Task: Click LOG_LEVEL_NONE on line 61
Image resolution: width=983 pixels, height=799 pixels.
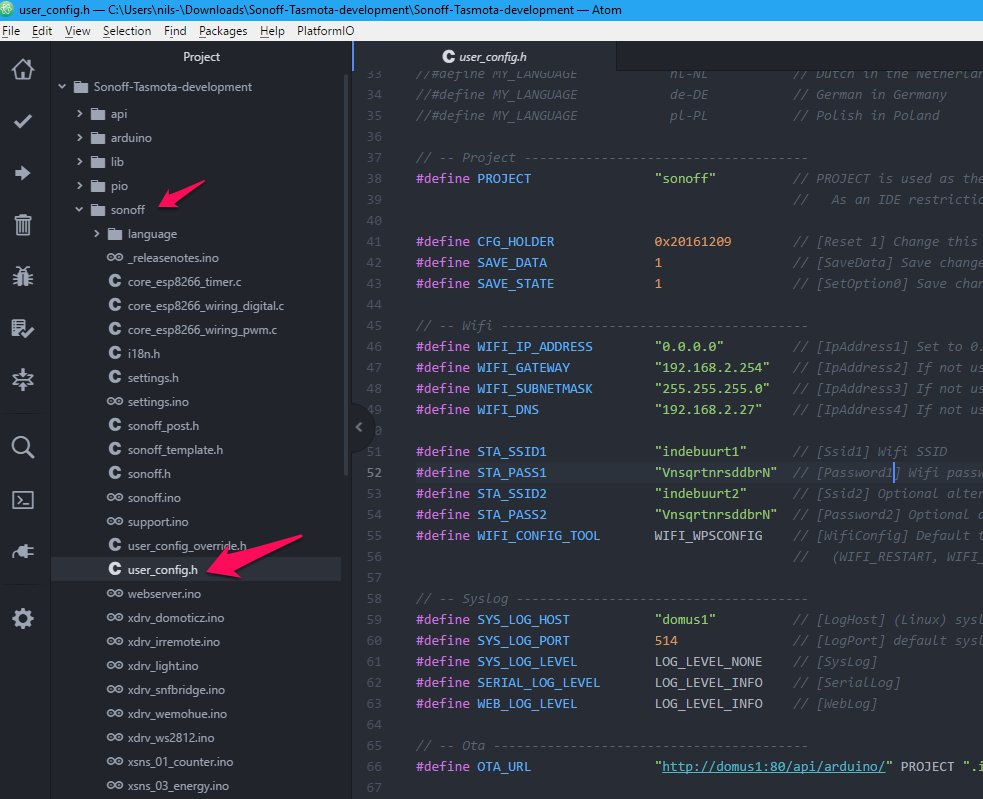Action: click(x=708, y=662)
